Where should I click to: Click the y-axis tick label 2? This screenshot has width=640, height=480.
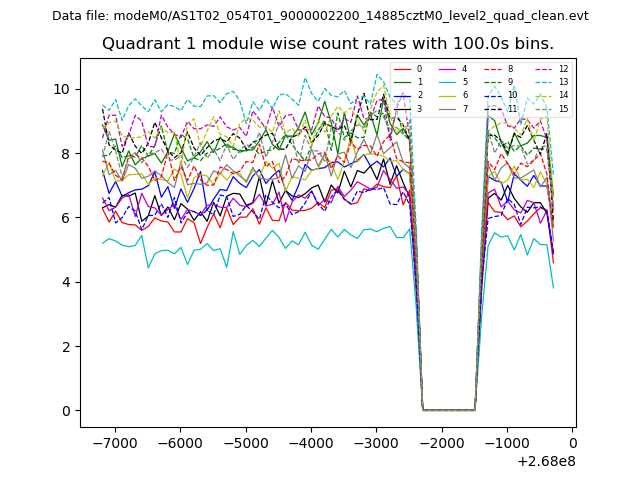[65, 347]
